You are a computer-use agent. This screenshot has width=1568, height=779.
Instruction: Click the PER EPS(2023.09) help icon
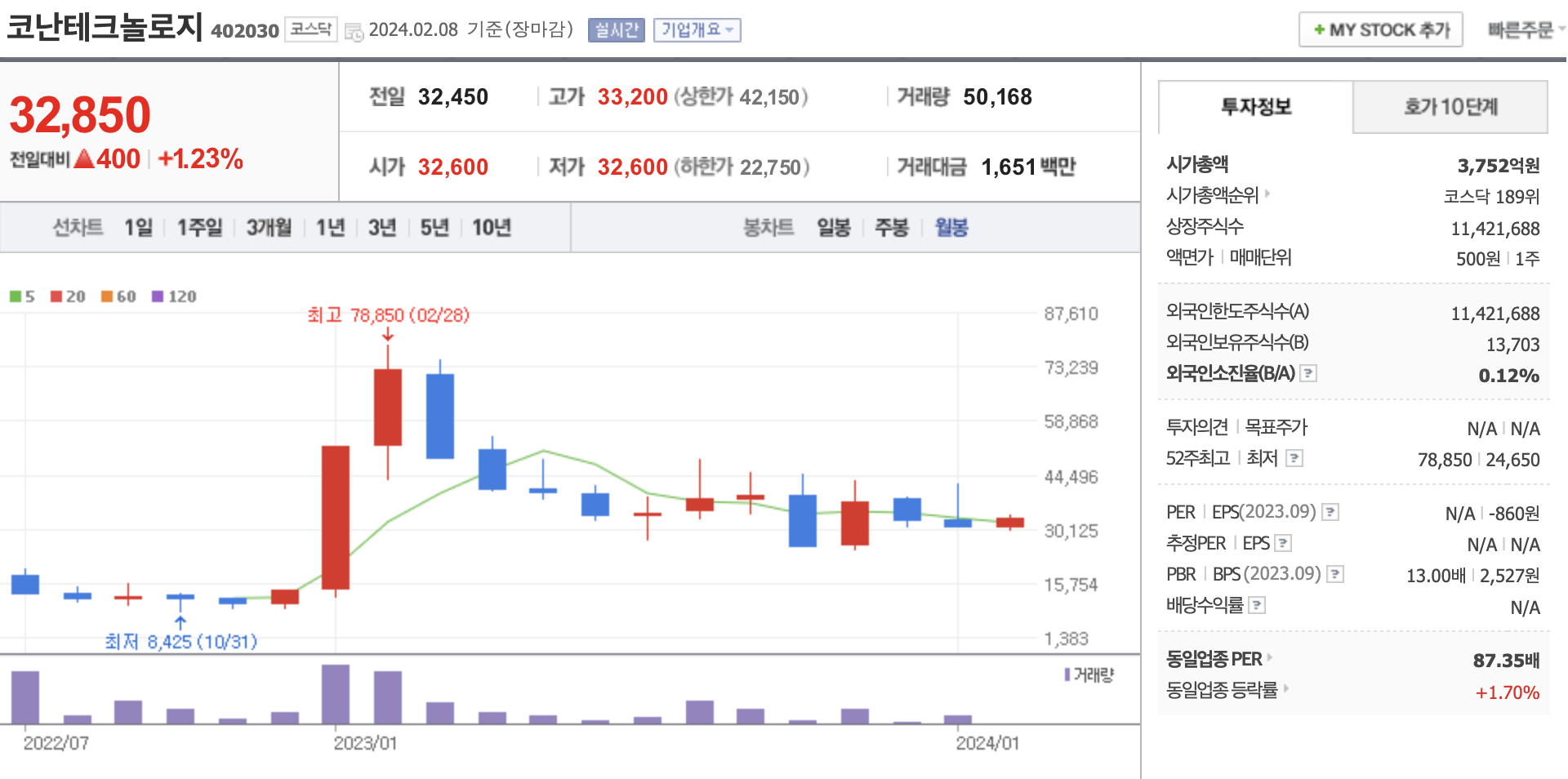tap(1330, 512)
